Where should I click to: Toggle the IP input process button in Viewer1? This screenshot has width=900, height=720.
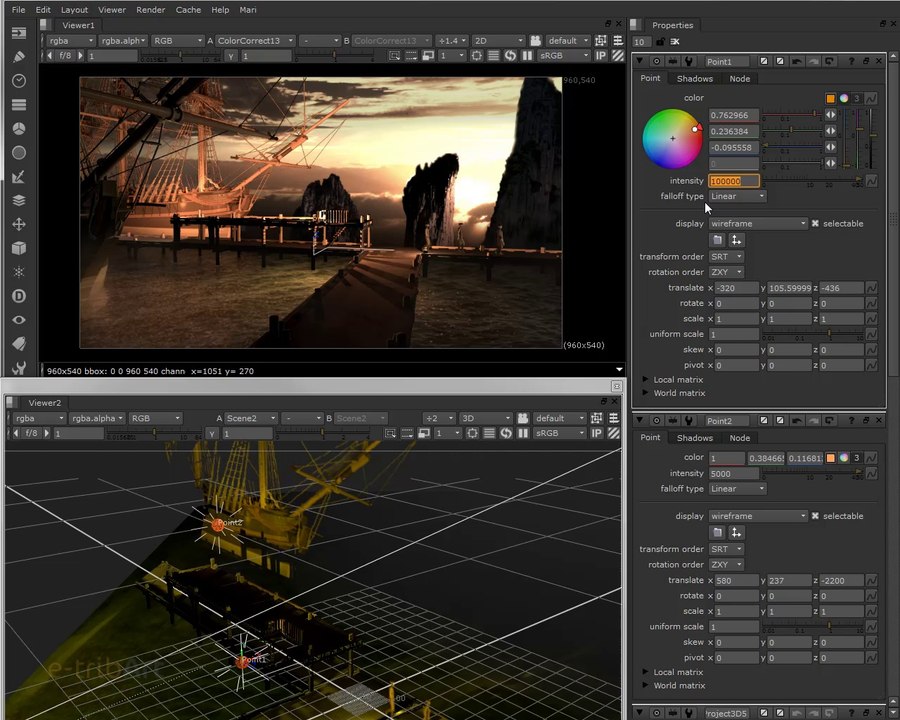tap(601, 56)
